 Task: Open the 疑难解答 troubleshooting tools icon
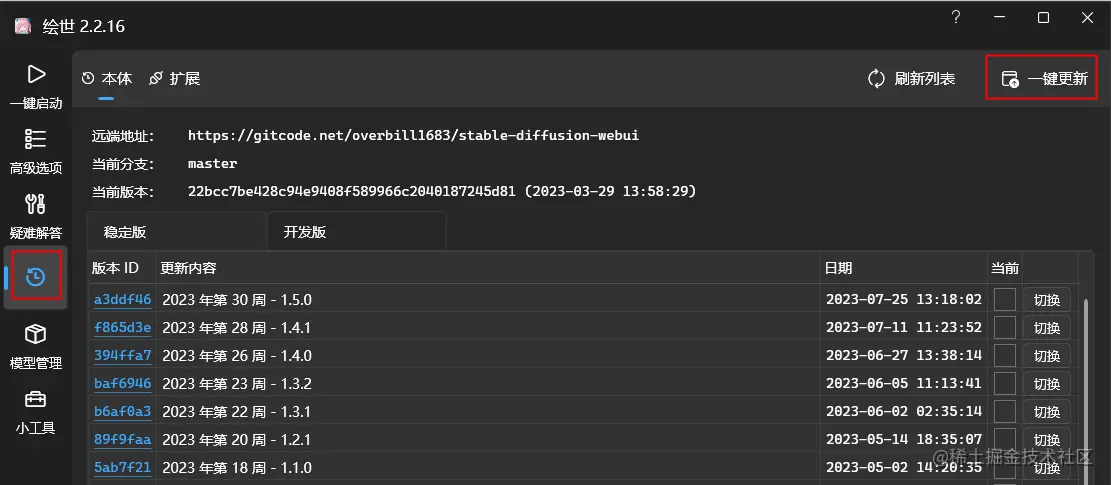coord(35,204)
